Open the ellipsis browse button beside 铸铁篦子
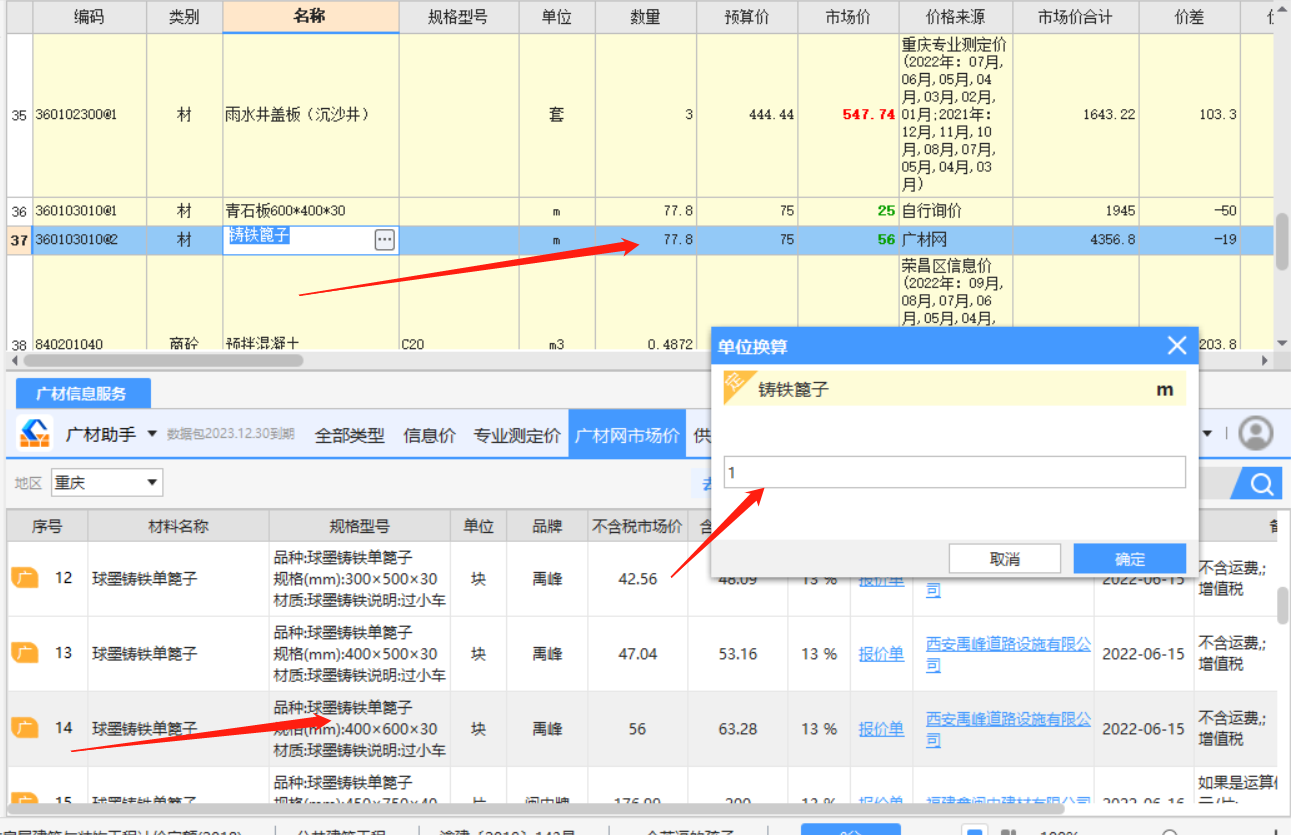Screen dimensions: 1291x835 coord(385,240)
